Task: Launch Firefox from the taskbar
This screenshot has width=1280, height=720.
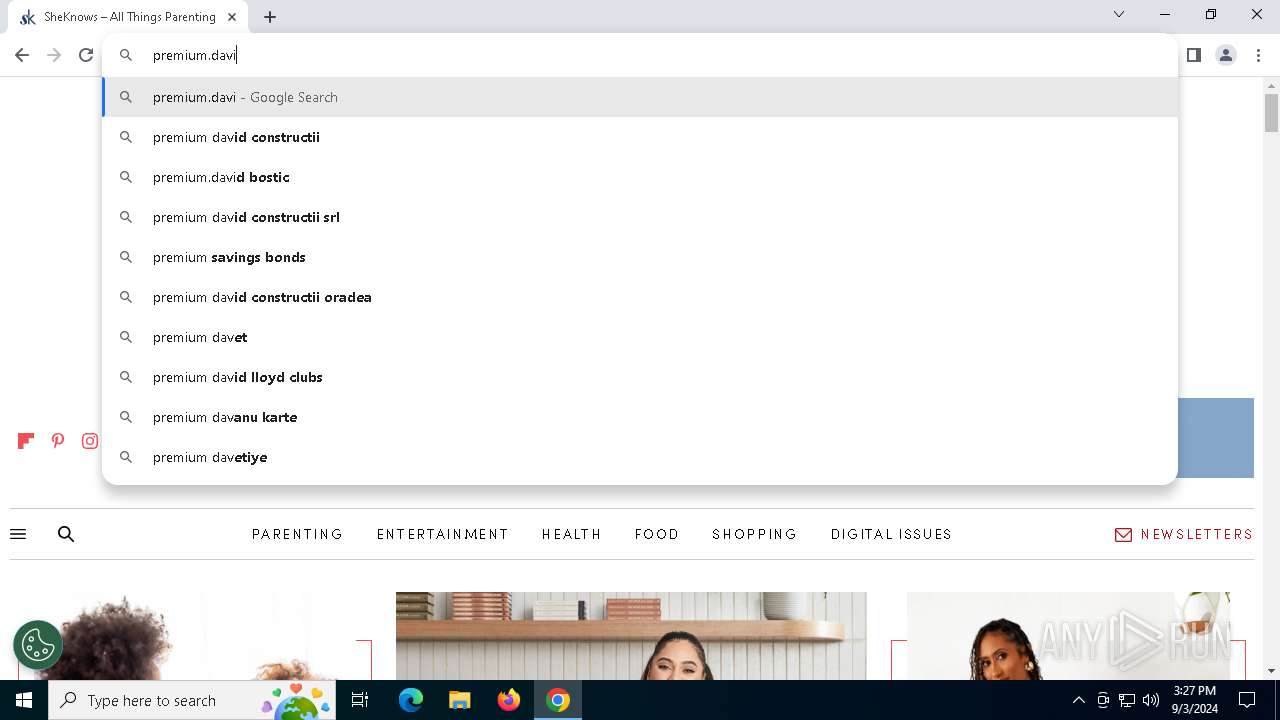Action: [509, 700]
